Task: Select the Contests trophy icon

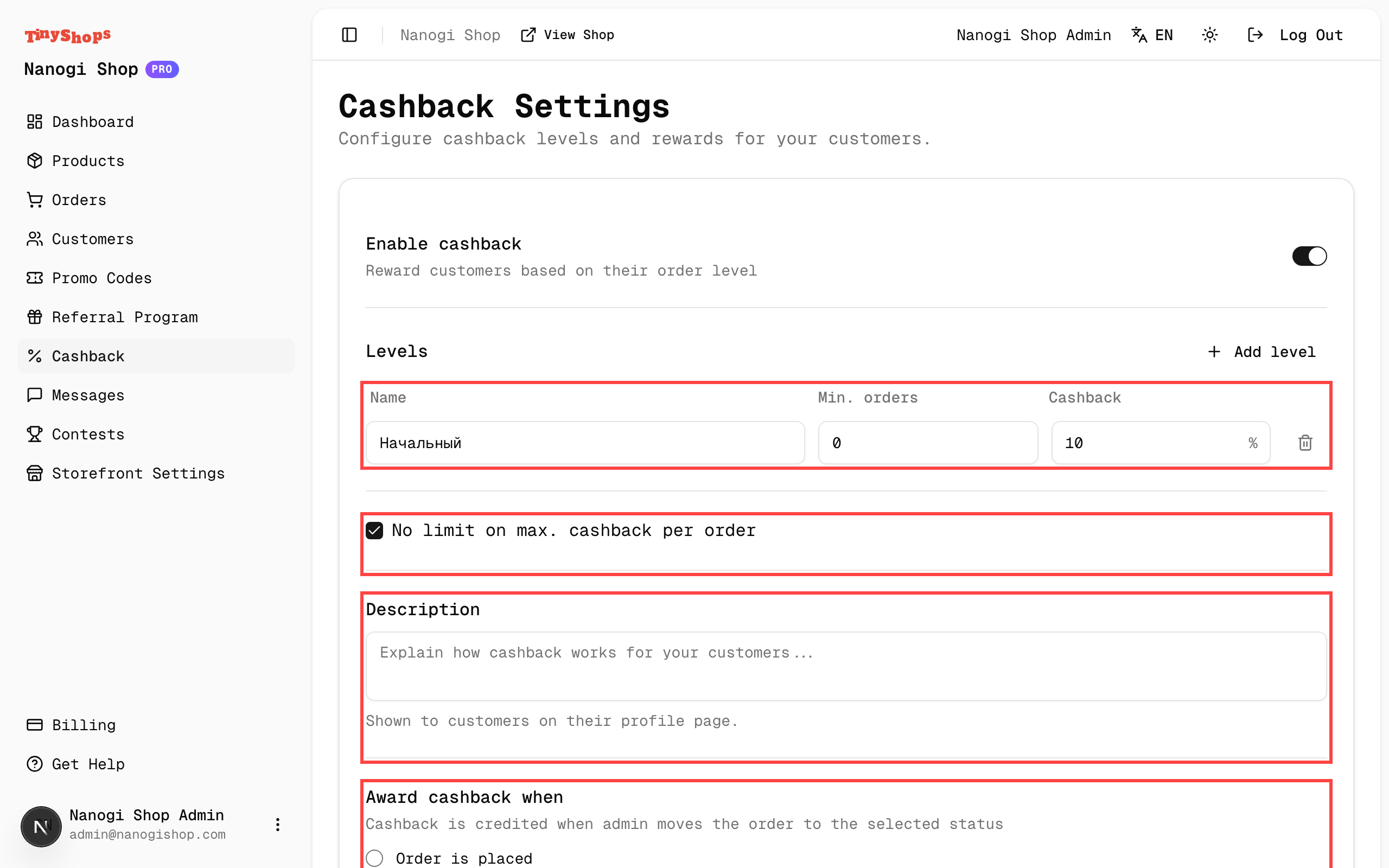Action: point(34,434)
